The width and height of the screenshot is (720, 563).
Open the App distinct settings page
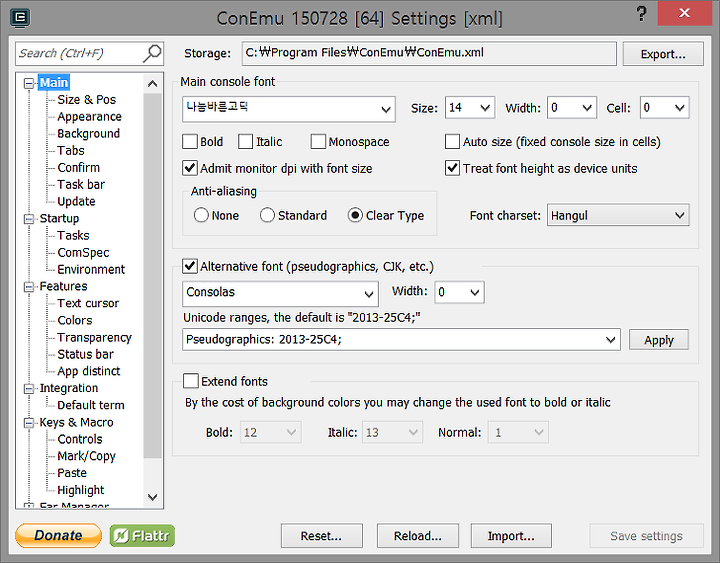(89, 371)
